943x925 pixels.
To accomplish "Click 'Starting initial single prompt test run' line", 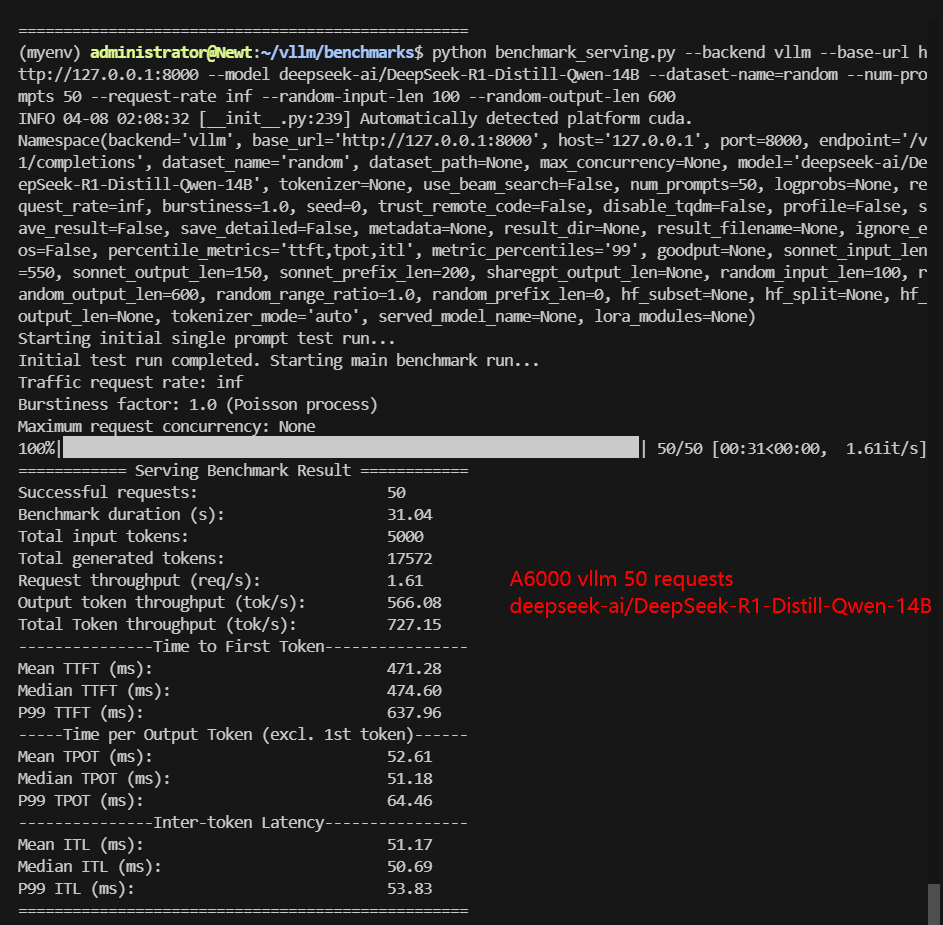I will point(207,339).
